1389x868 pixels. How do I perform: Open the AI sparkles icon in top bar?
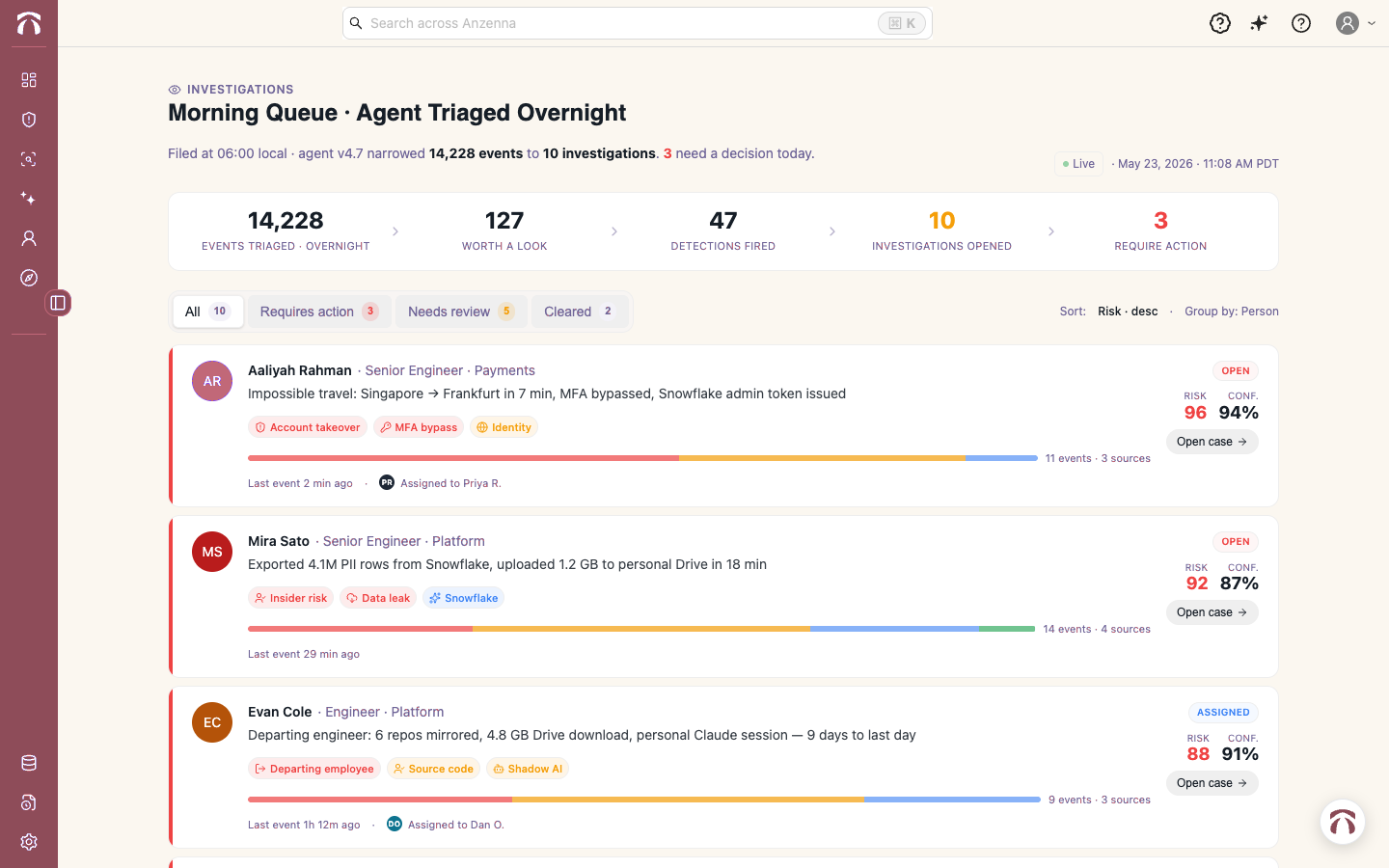(x=1260, y=23)
